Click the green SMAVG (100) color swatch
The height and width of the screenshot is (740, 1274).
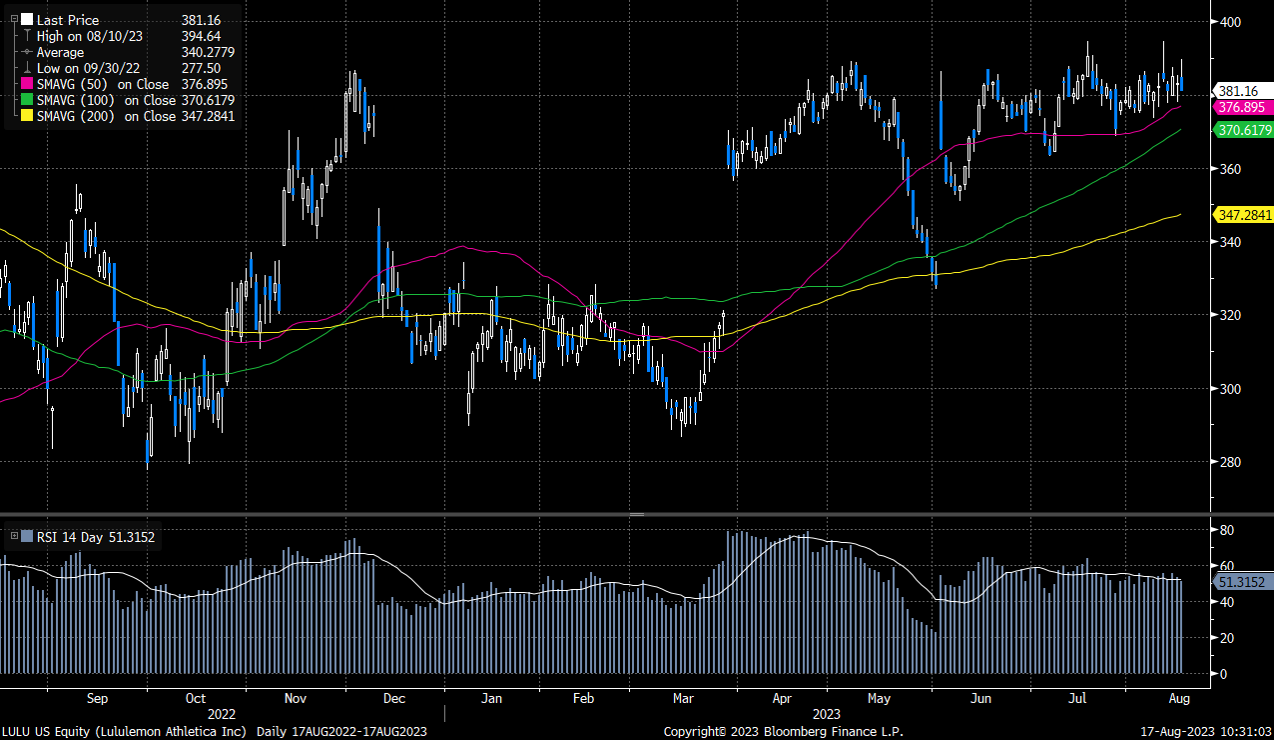point(27,101)
